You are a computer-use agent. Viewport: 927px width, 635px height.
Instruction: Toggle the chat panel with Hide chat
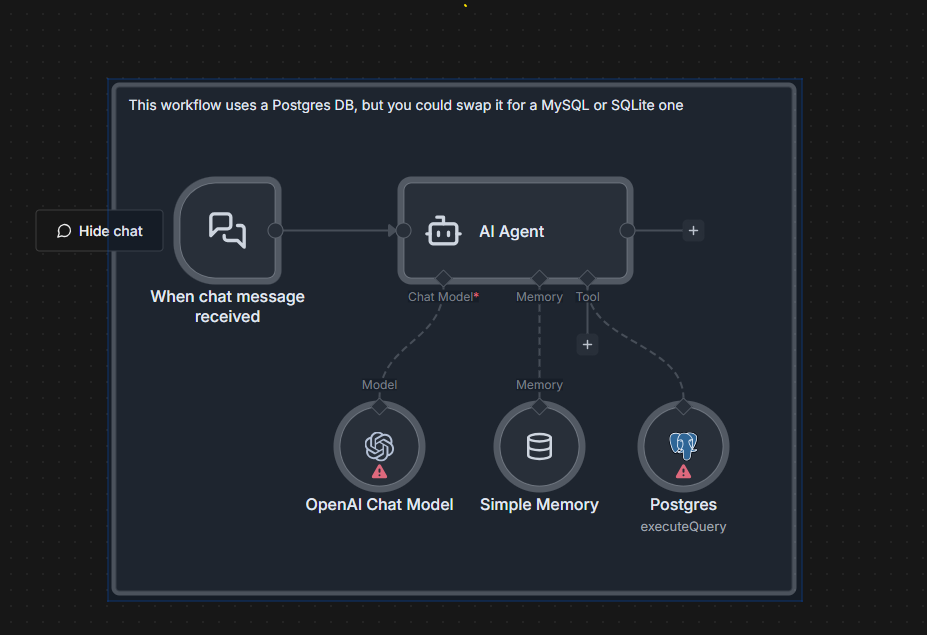(x=99, y=230)
